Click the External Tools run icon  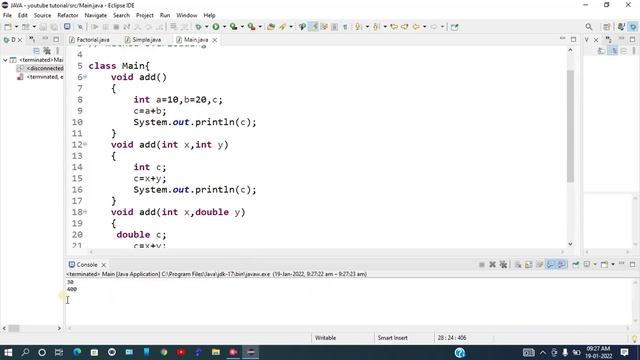(251, 27)
